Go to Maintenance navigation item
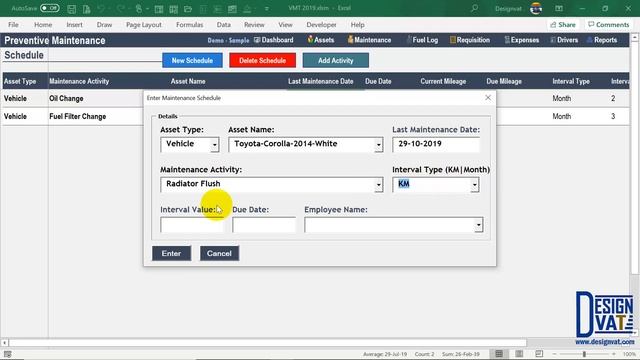Viewport: 640px width, 360px height. pyautogui.click(x=369, y=40)
